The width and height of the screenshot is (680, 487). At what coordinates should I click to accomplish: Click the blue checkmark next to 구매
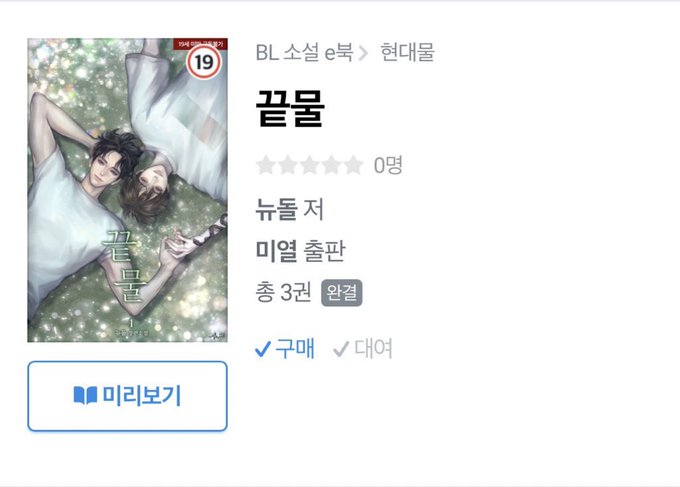pyautogui.click(x=263, y=349)
